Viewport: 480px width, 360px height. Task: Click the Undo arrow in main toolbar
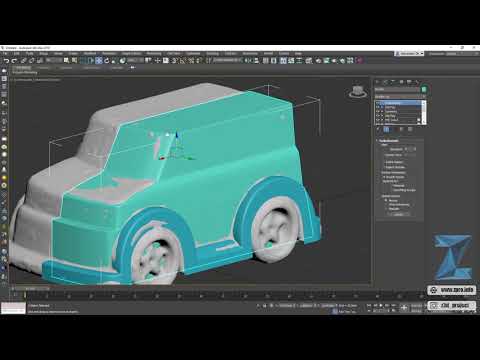point(6,61)
